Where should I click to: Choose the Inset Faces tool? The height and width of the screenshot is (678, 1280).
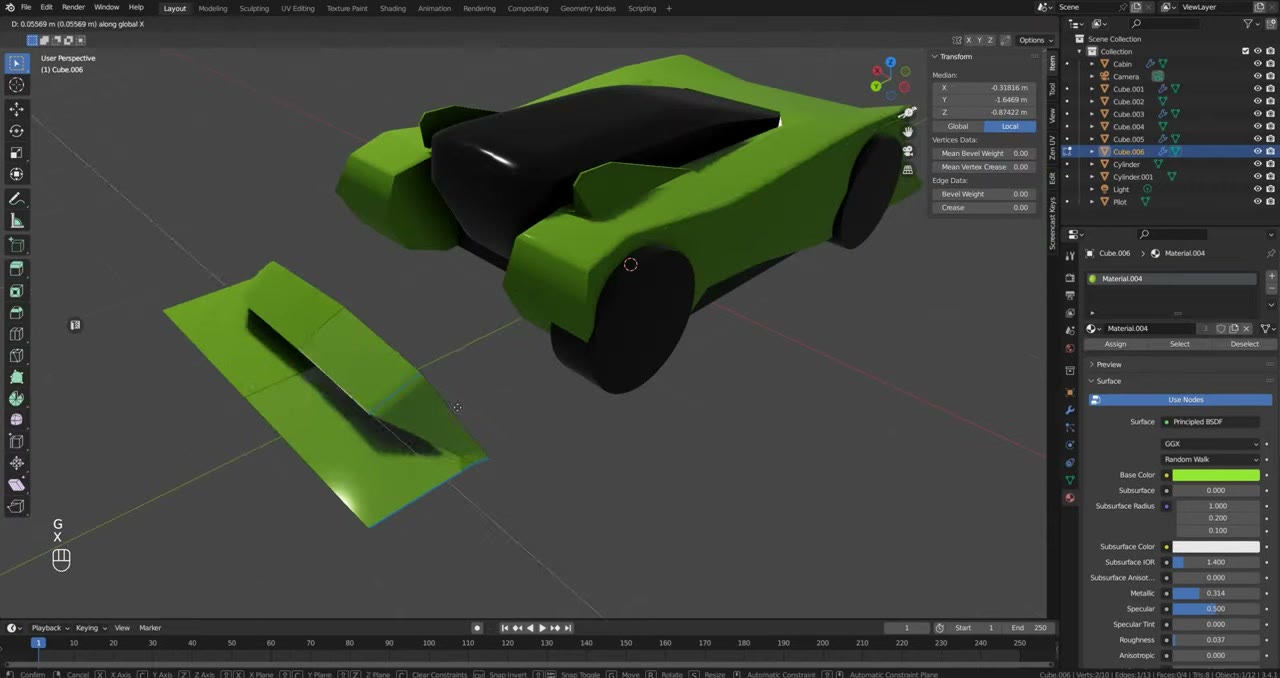[16, 291]
